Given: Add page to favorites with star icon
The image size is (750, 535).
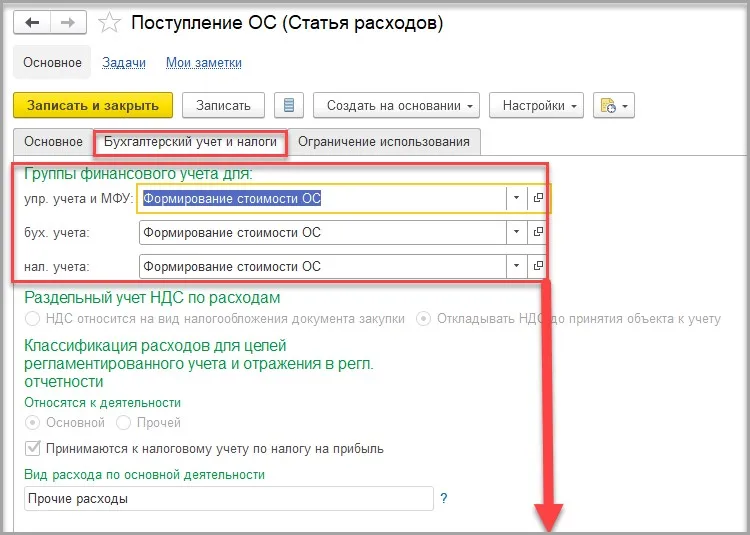Looking at the screenshot, I should [x=113, y=21].
